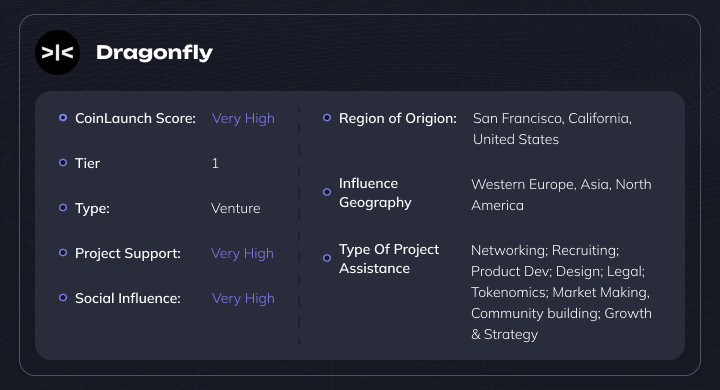Click the Venture type value
The image size is (720, 390).
236,209
